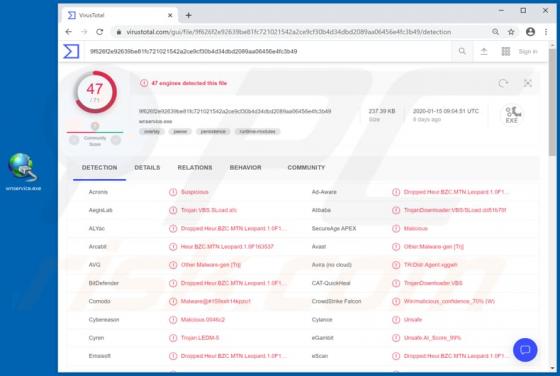
Task: Click the reanalyze file icon
Action: [503, 83]
